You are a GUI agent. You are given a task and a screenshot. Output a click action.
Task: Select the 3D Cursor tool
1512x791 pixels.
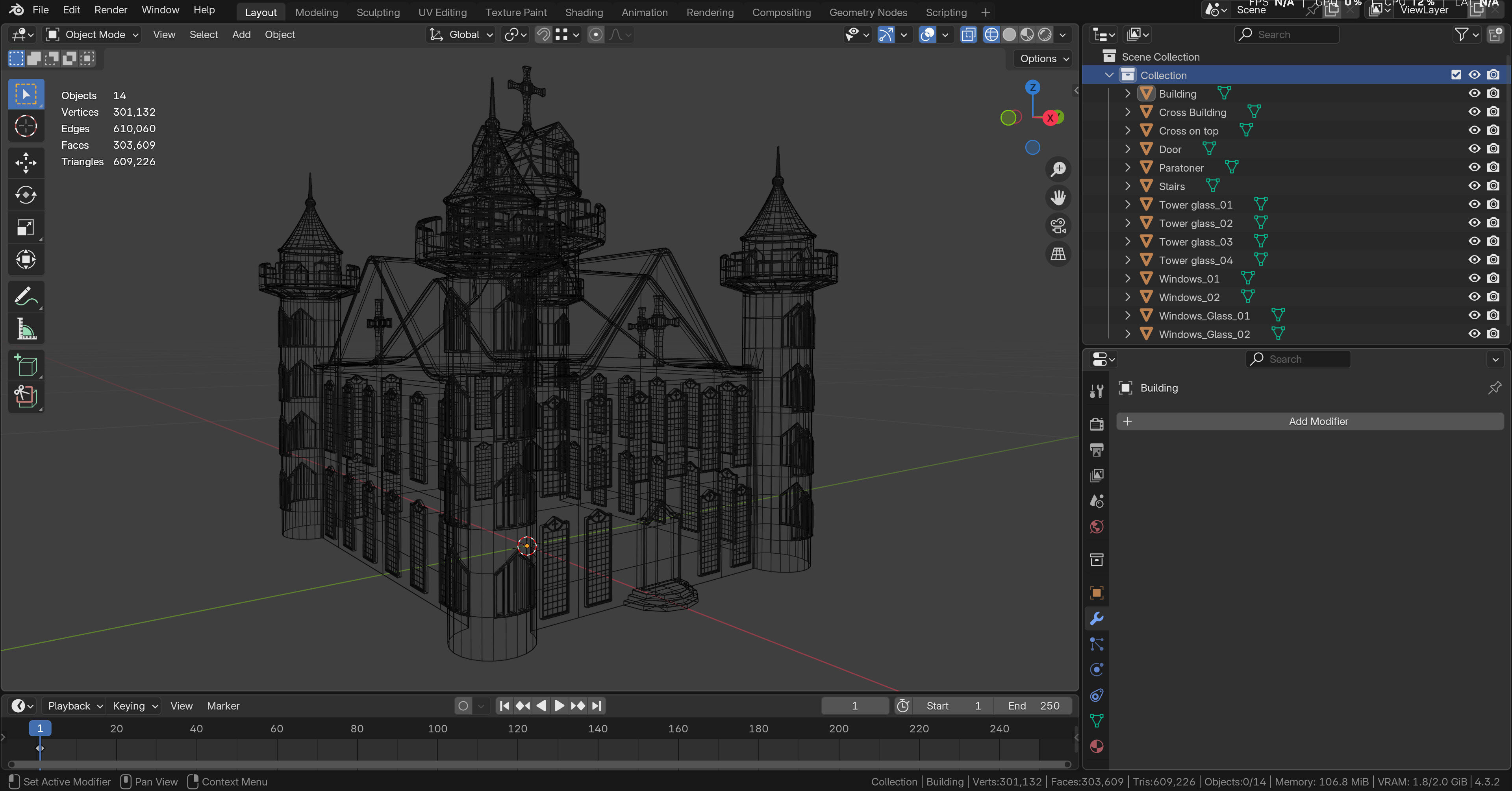(26, 126)
